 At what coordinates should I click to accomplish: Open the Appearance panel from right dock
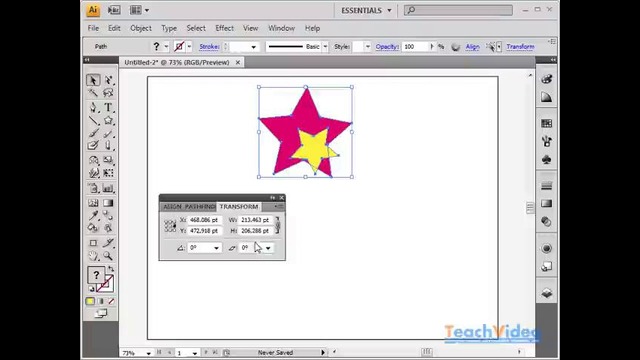tap(547, 248)
